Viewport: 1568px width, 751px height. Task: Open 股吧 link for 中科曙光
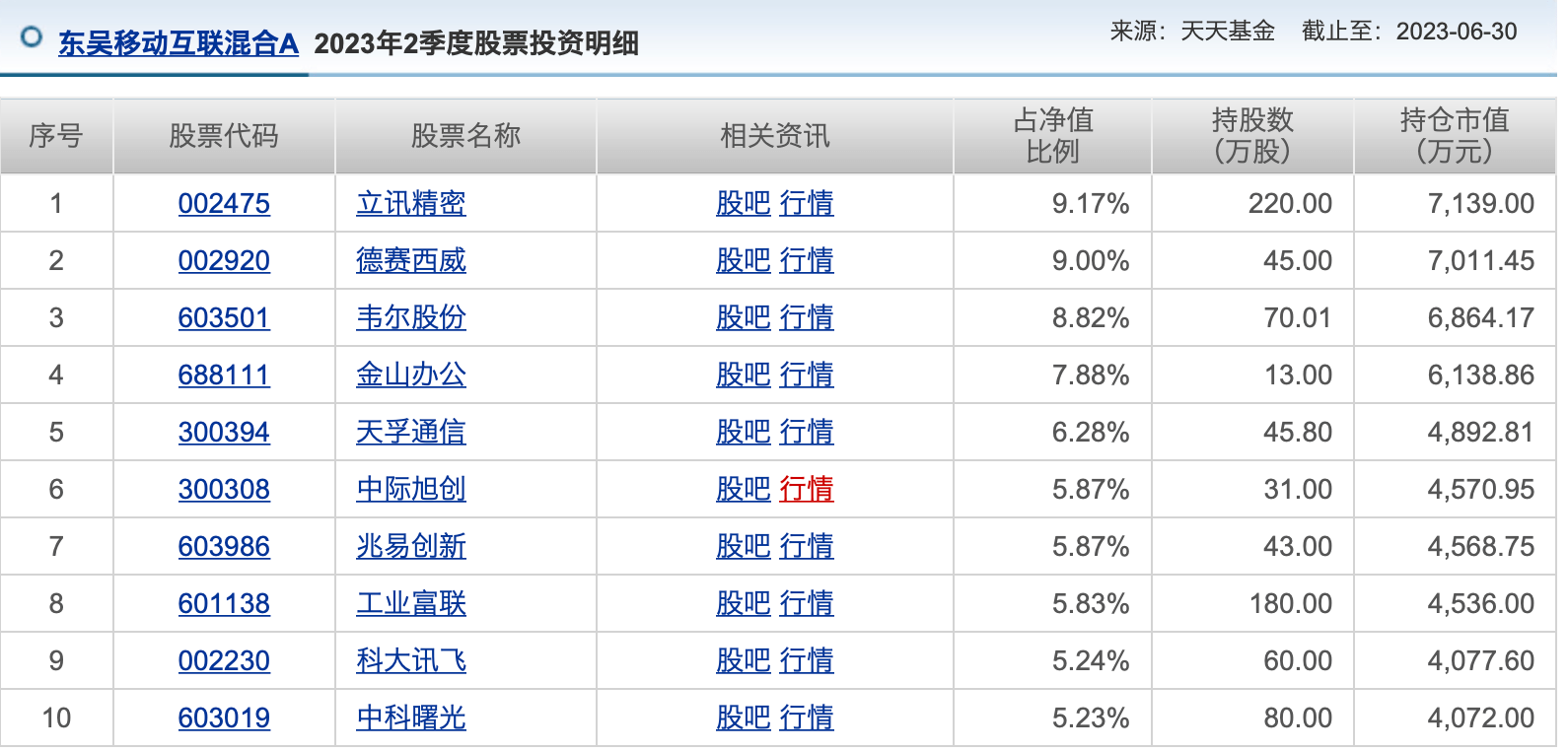[744, 718]
